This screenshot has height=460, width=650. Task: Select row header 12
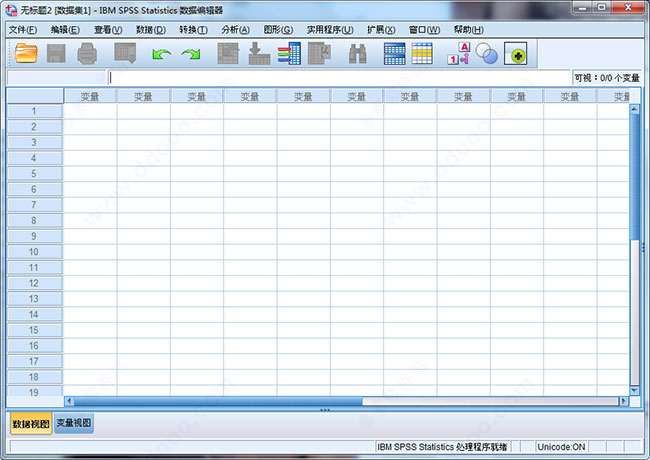point(34,283)
